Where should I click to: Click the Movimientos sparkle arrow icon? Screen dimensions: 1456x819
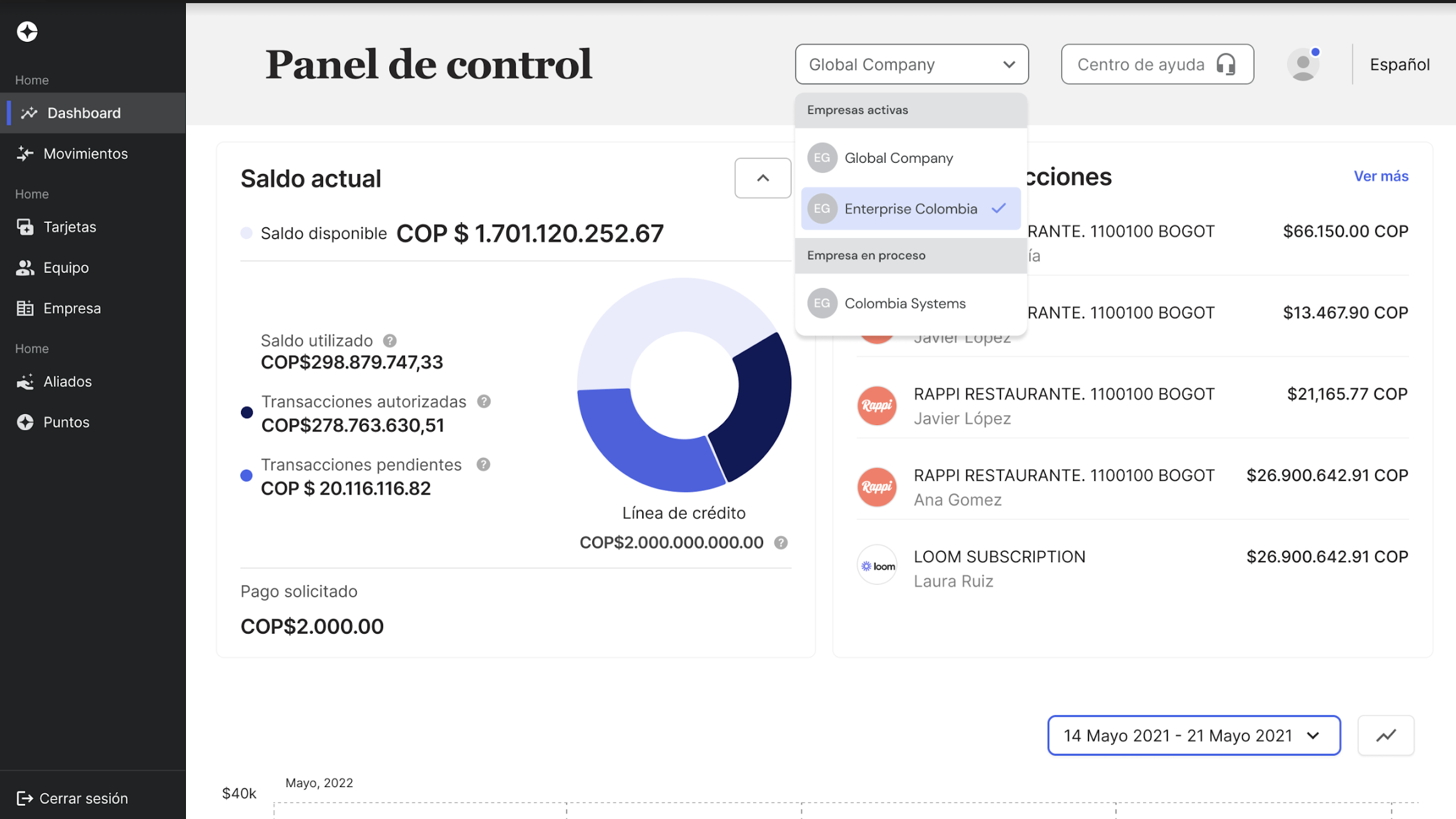[x=25, y=153]
